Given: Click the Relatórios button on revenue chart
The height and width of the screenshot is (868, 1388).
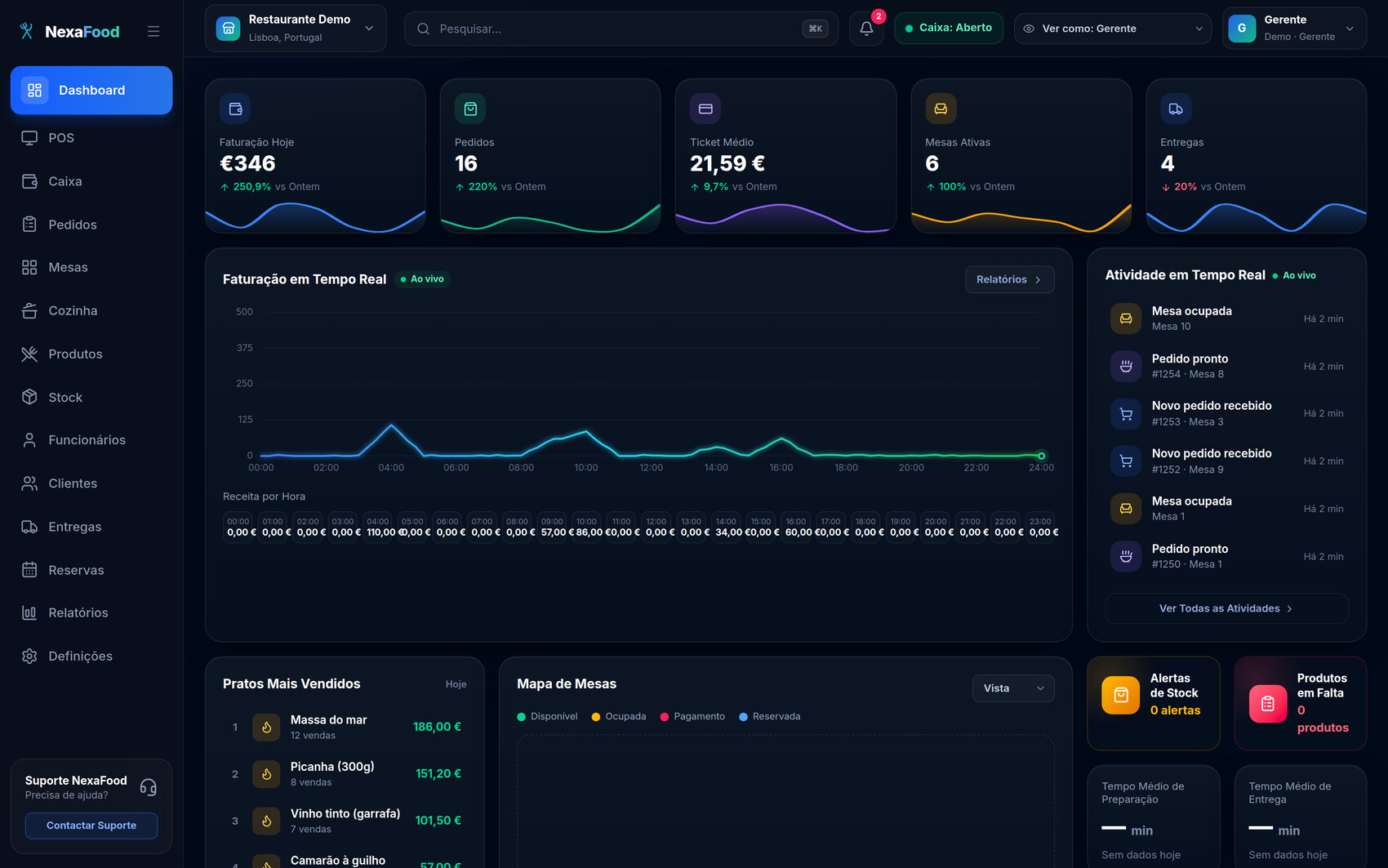Looking at the screenshot, I should click(1009, 279).
